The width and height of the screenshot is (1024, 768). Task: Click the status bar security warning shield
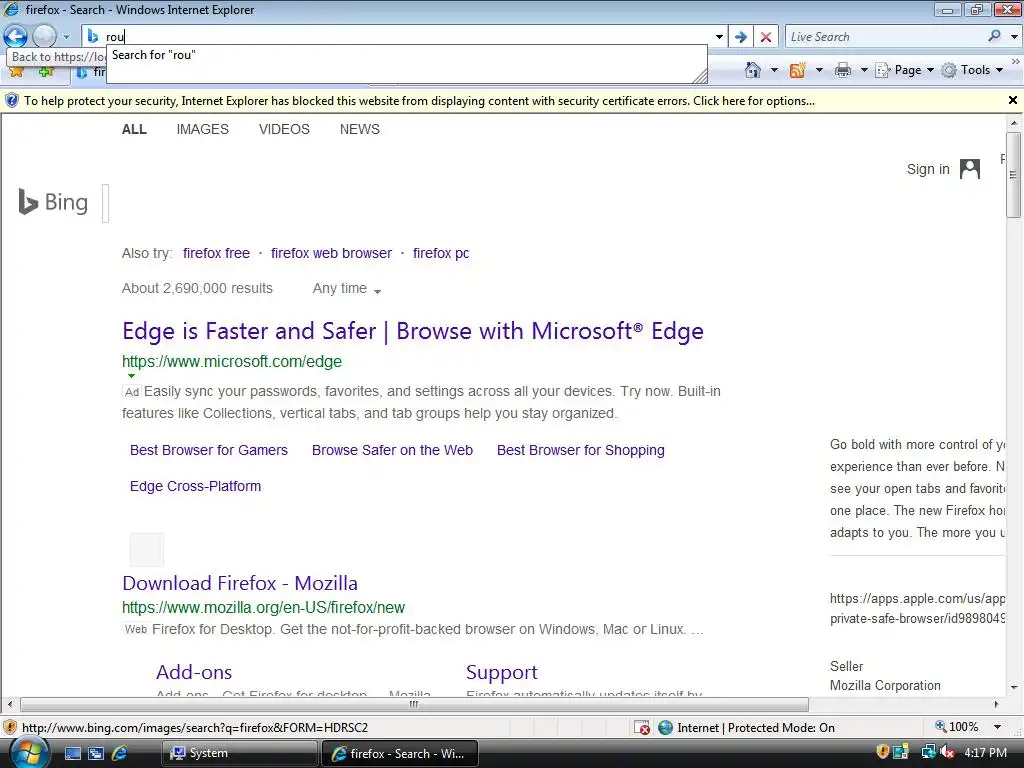point(10,727)
